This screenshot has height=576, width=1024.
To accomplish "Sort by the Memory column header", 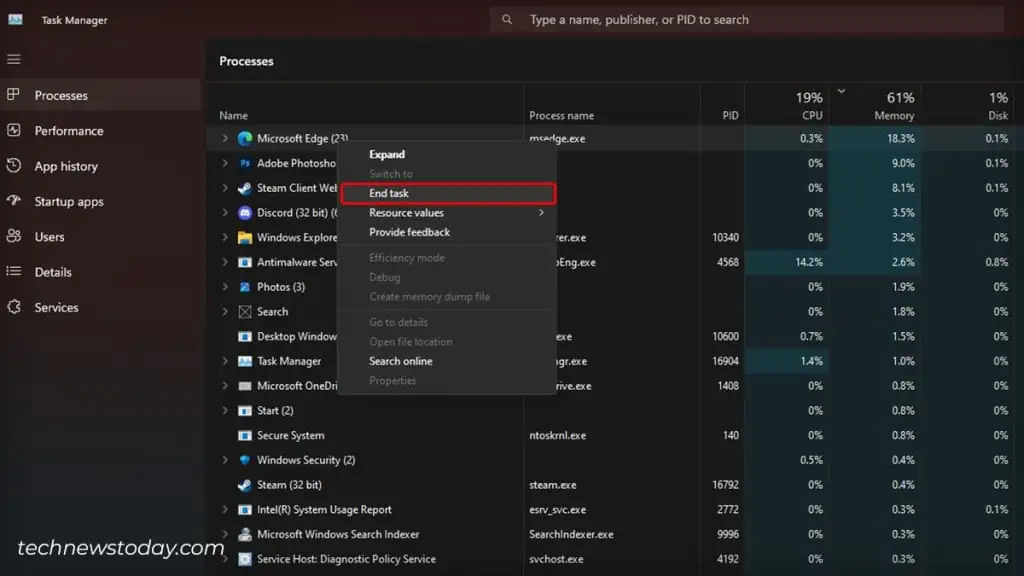I will point(894,116).
